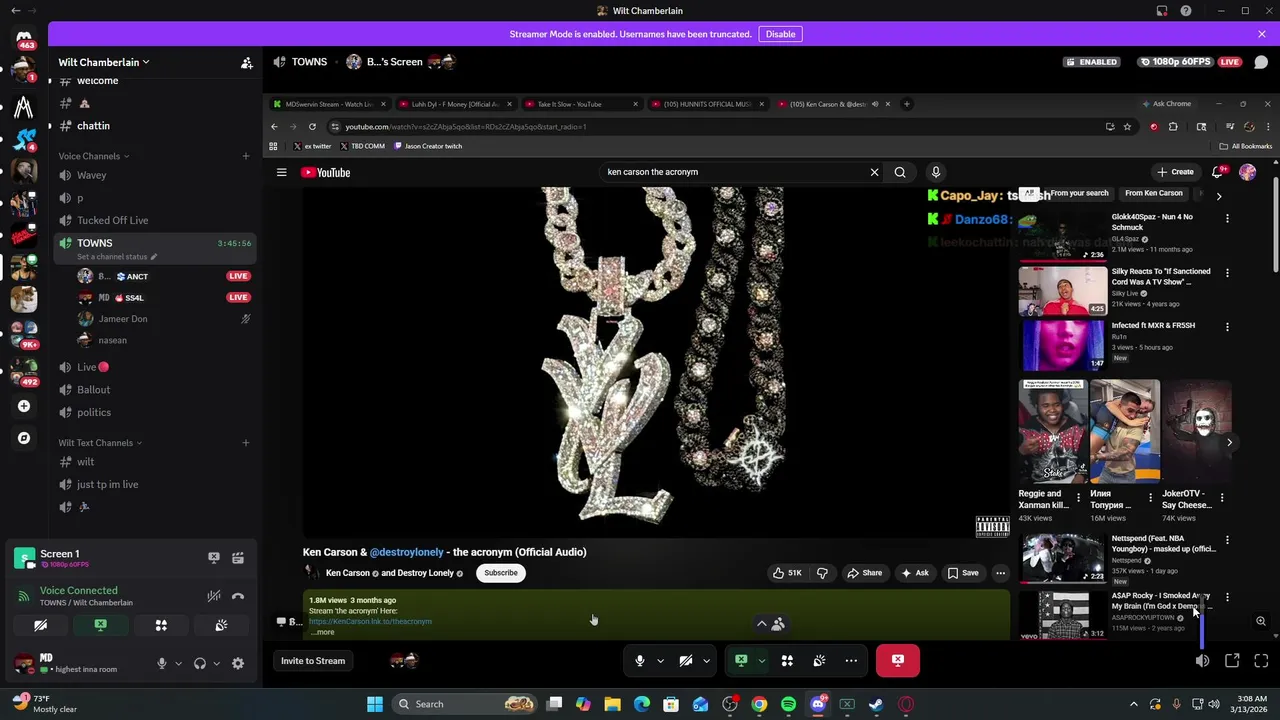Image resolution: width=1280 pixels, height=720 pixels.
Task: Open more options ellipsis in stream controls
Action: pyautogui.click(x=851, y=661)
